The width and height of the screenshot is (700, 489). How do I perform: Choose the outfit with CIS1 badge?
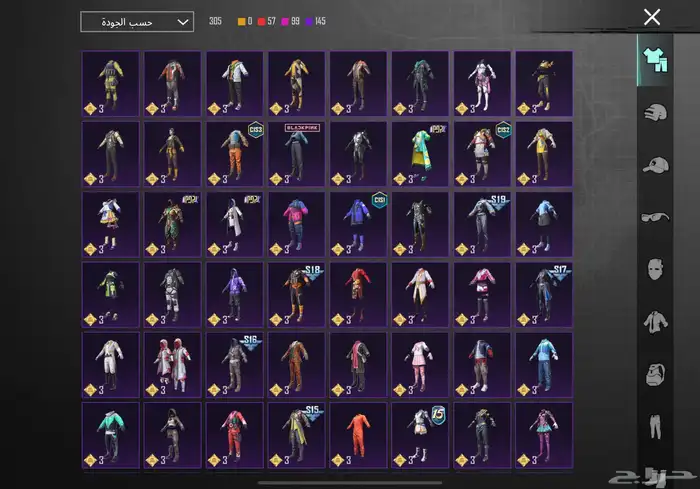tap(359, 220)
